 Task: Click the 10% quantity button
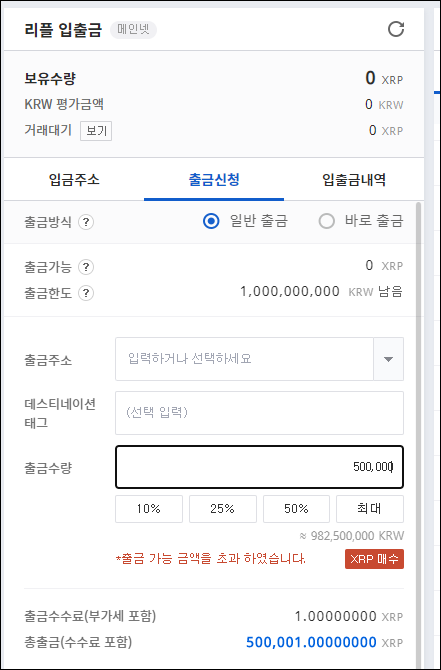(x=149, y=509)
